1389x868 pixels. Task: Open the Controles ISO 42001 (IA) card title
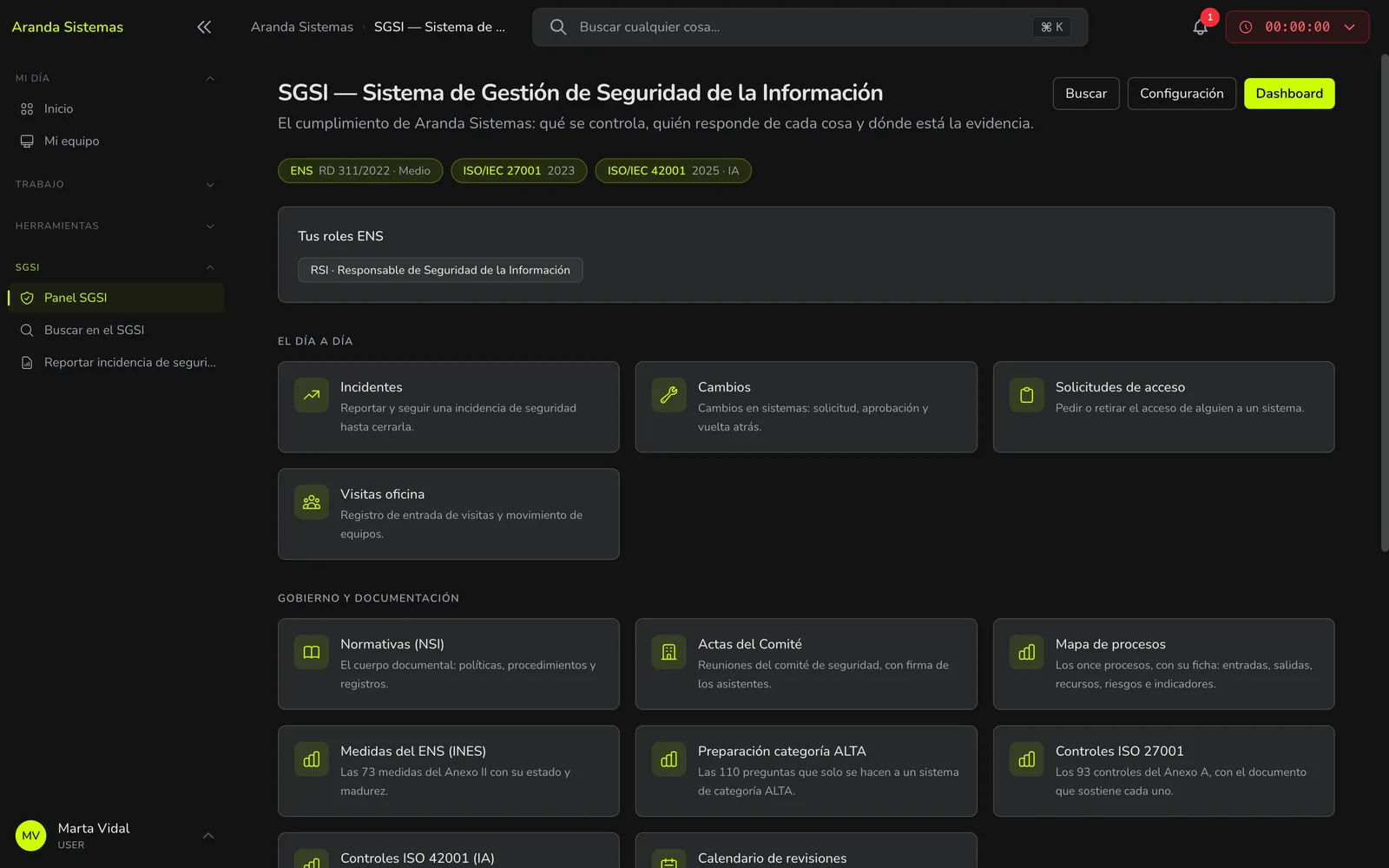click(x=418, y=858)
